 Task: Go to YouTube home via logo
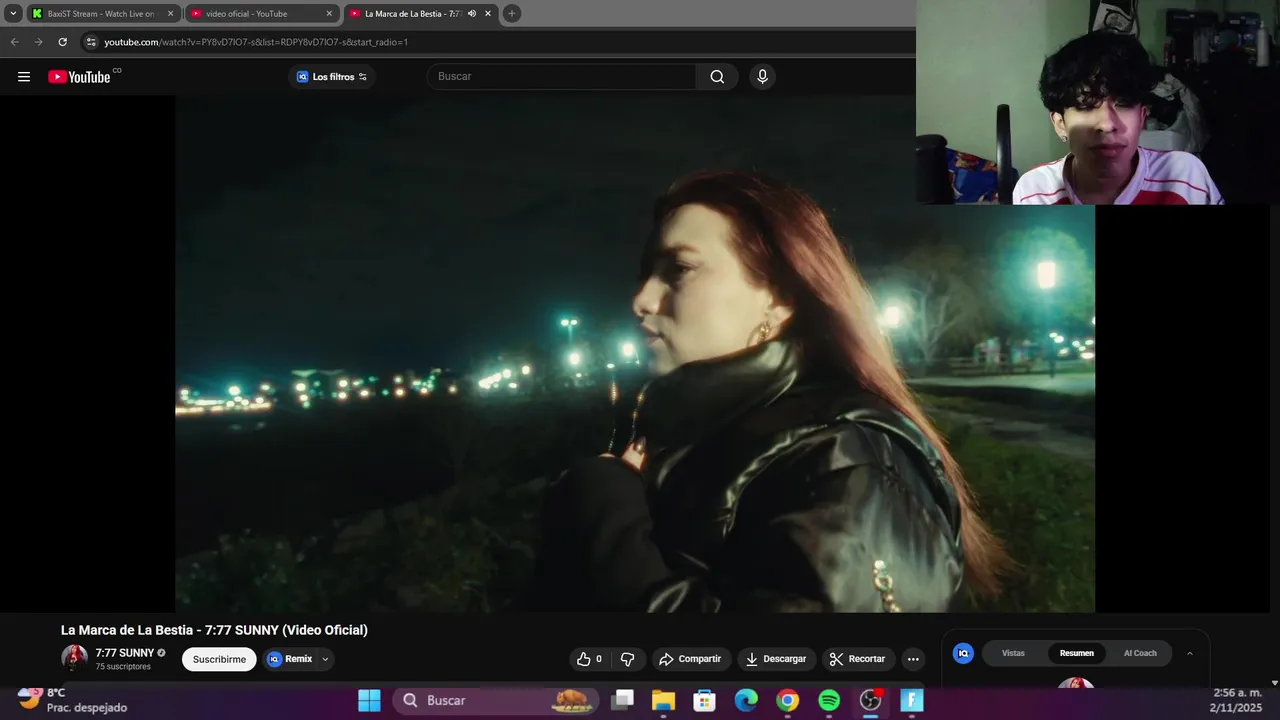click(79, 77)
